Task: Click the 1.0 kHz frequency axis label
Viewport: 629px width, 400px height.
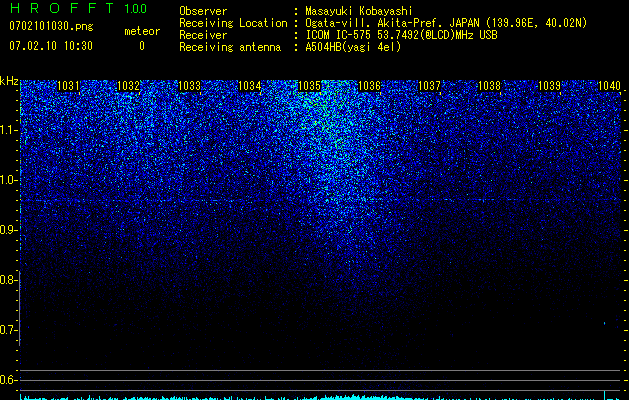Action: (x=8, y=180)
